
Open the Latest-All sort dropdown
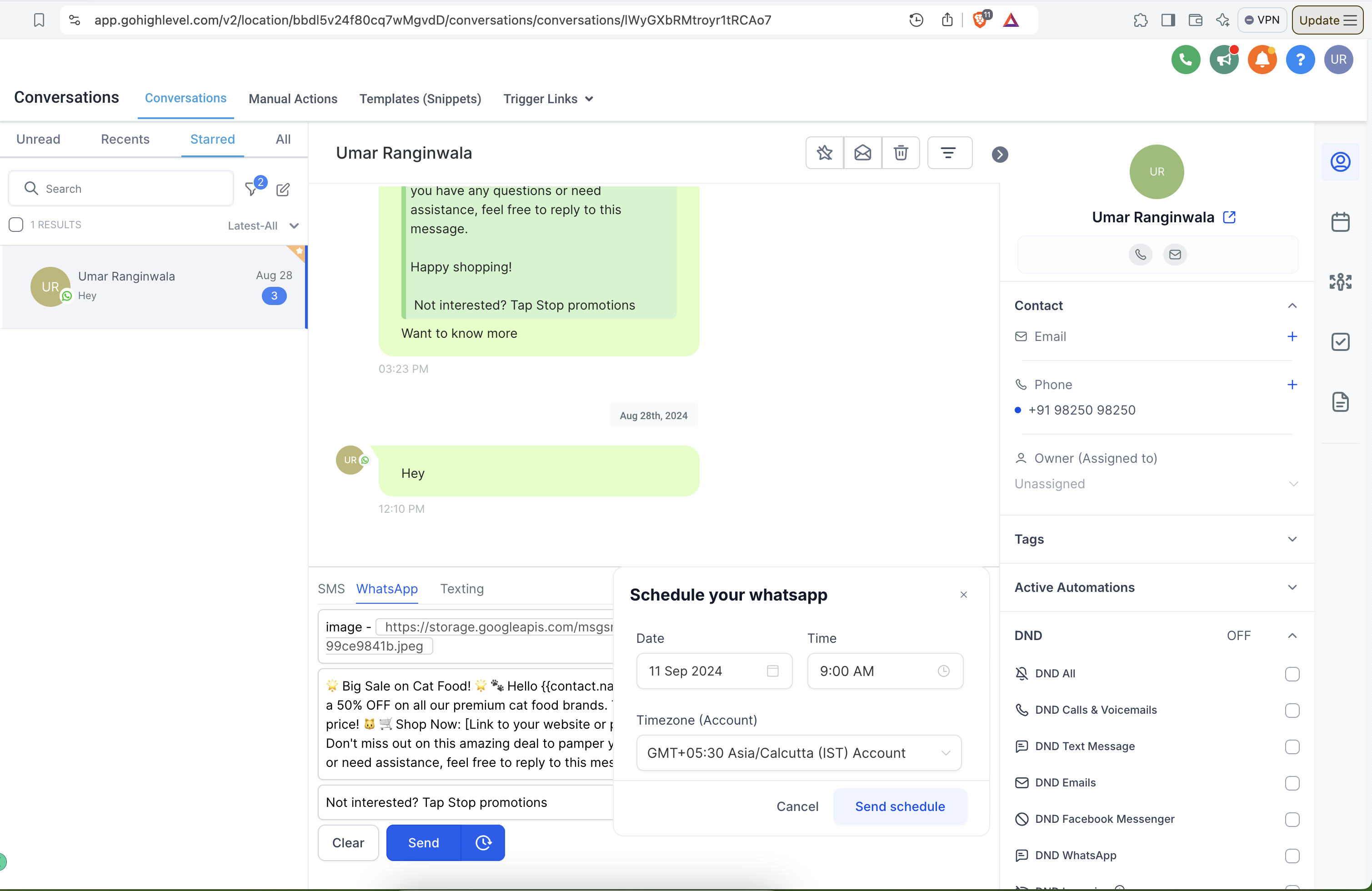(x=263, y=226)
